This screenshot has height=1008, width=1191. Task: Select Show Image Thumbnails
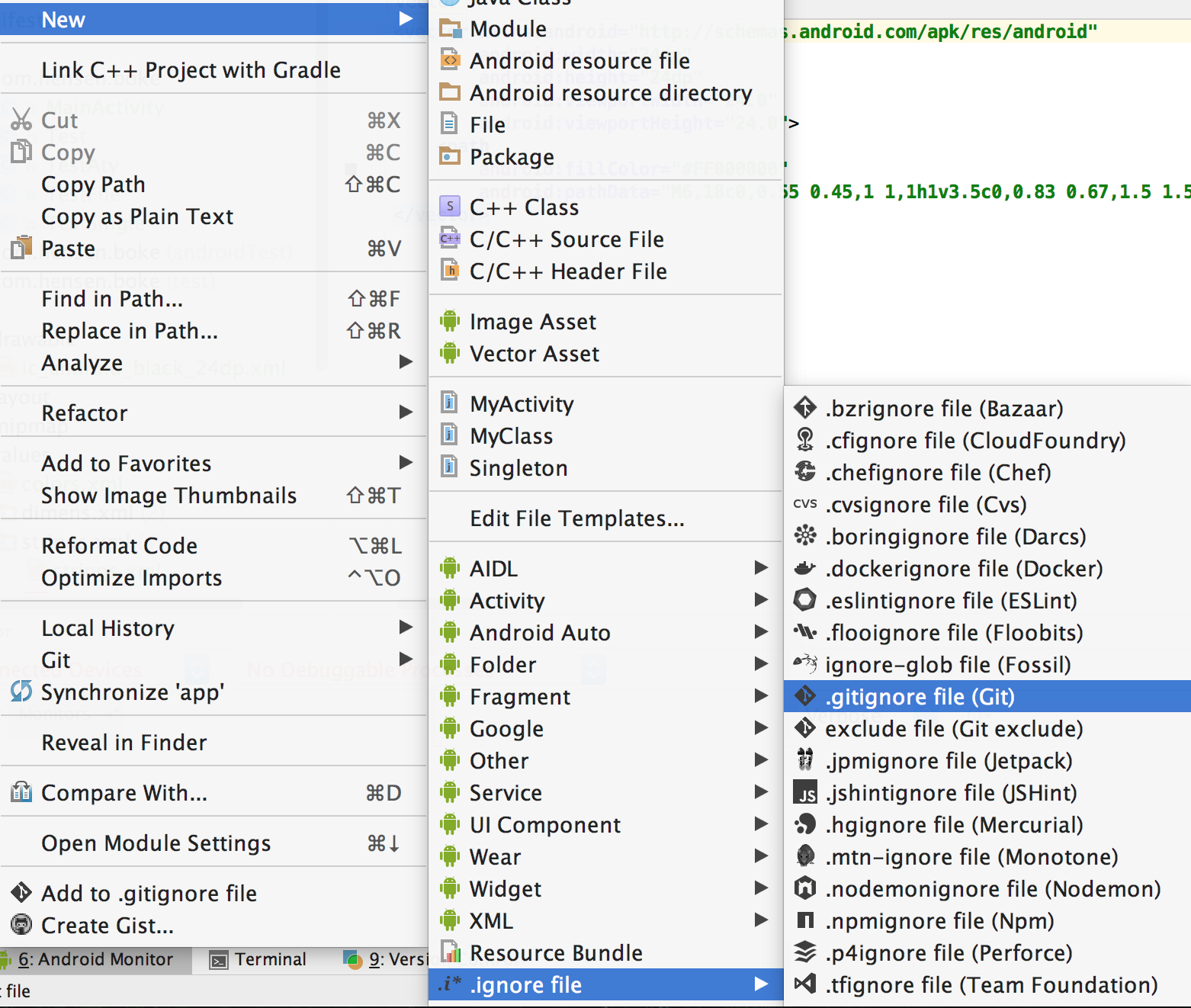[x=213, y=495]
